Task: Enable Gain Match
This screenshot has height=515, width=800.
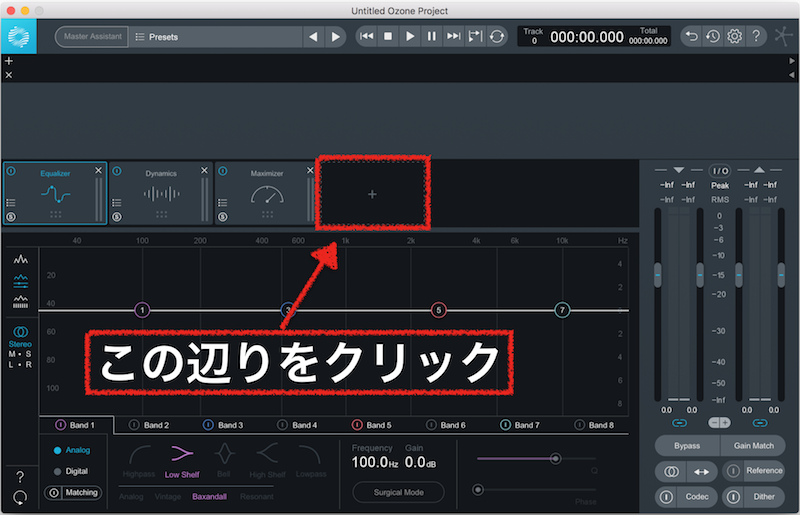Action: (754, 446)
